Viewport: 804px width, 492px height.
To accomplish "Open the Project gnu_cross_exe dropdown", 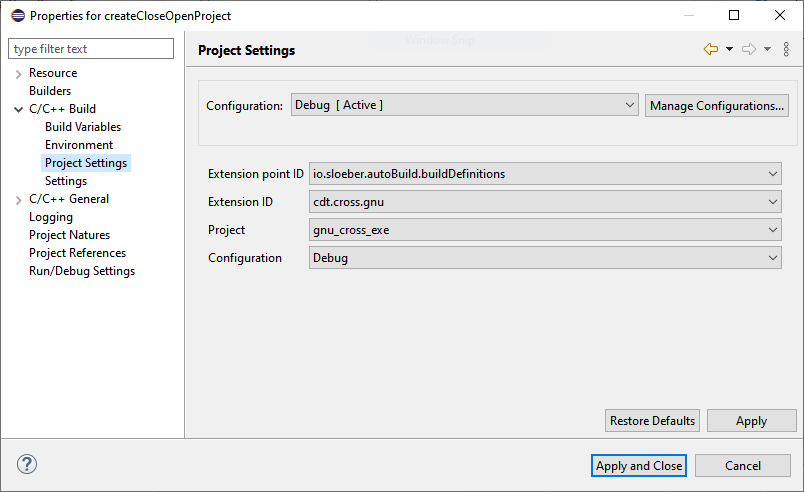I will pos(545,230).
